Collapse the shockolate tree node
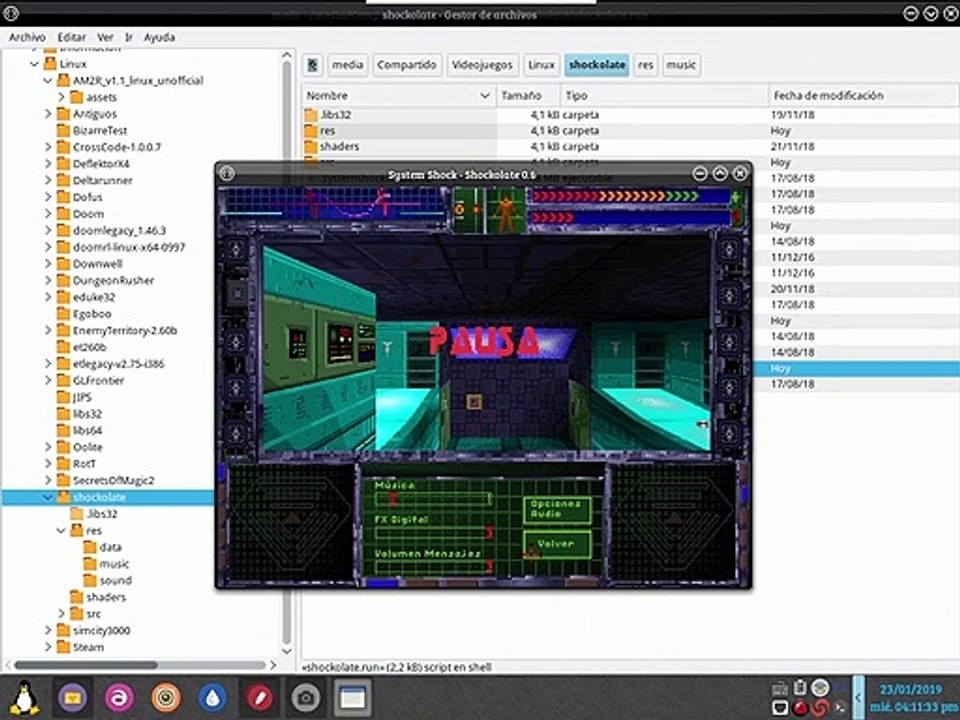This screenshot has width=960, height=720. [x=48, y=497]
